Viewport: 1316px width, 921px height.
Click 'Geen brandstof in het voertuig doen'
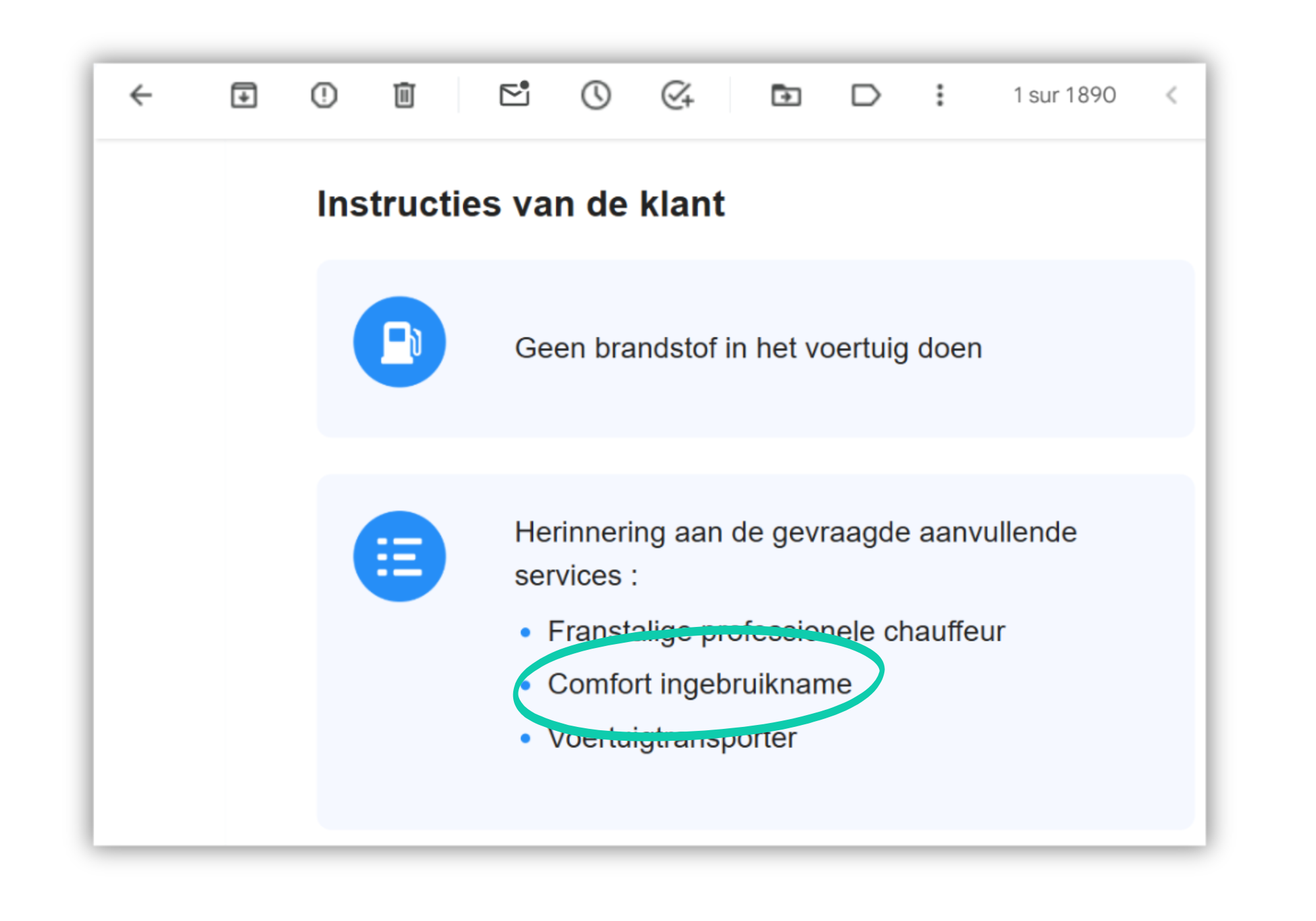(x=749, y=348)
